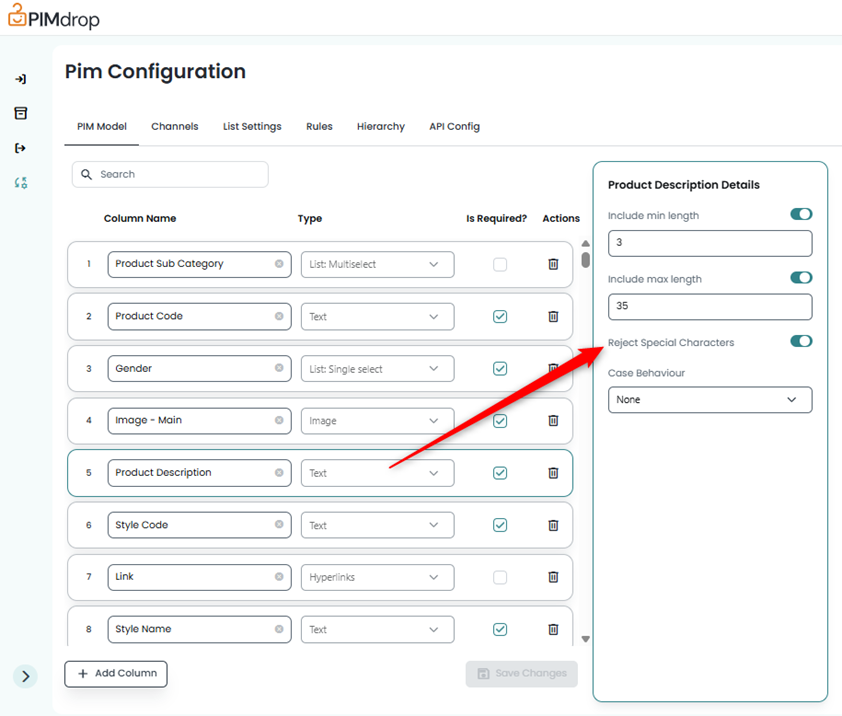The image size is (842, 716).
Task: Open the archive box icon in the sidebar
Action: (21, 113)
